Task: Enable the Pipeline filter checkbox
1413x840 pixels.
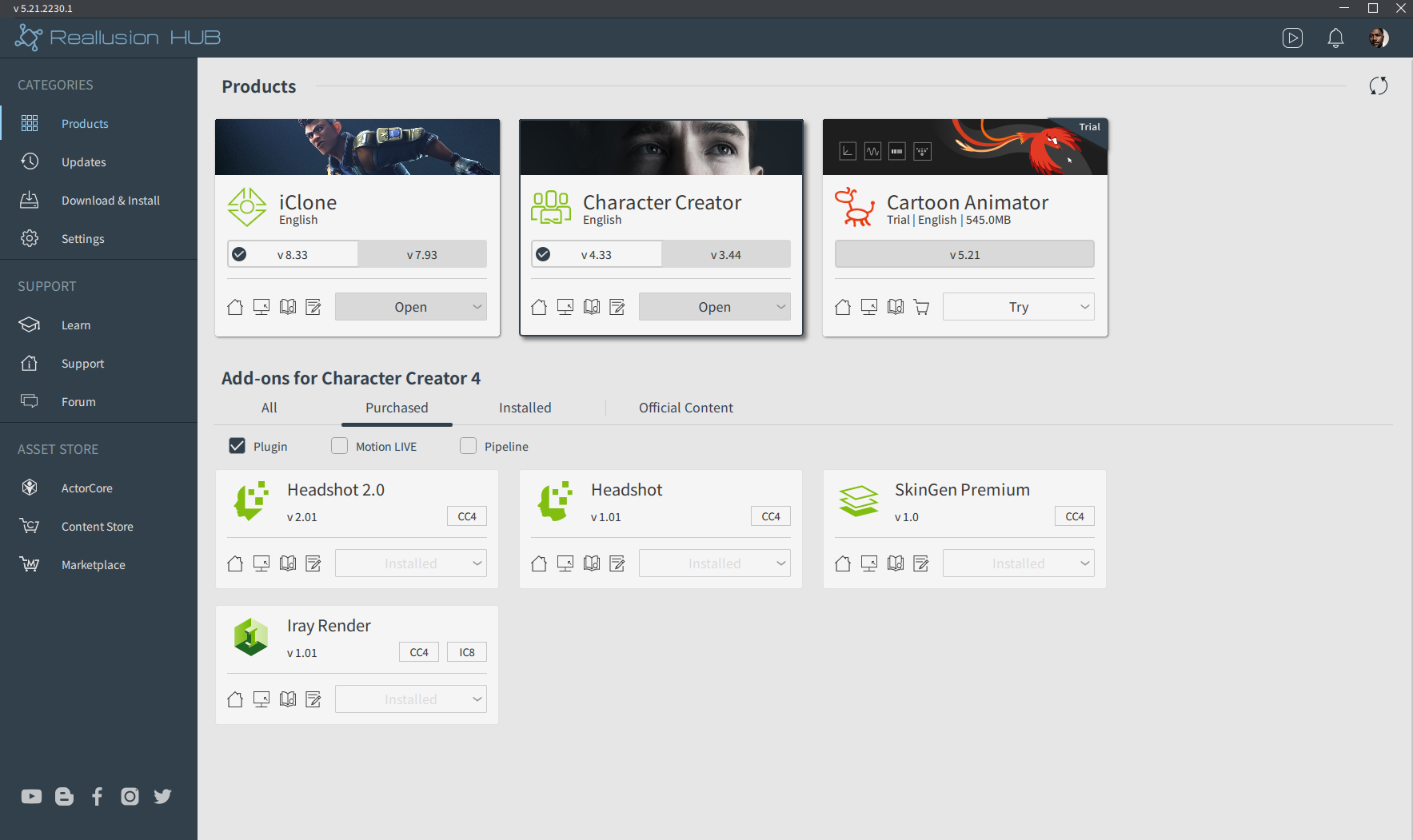Action: [468, 446]
